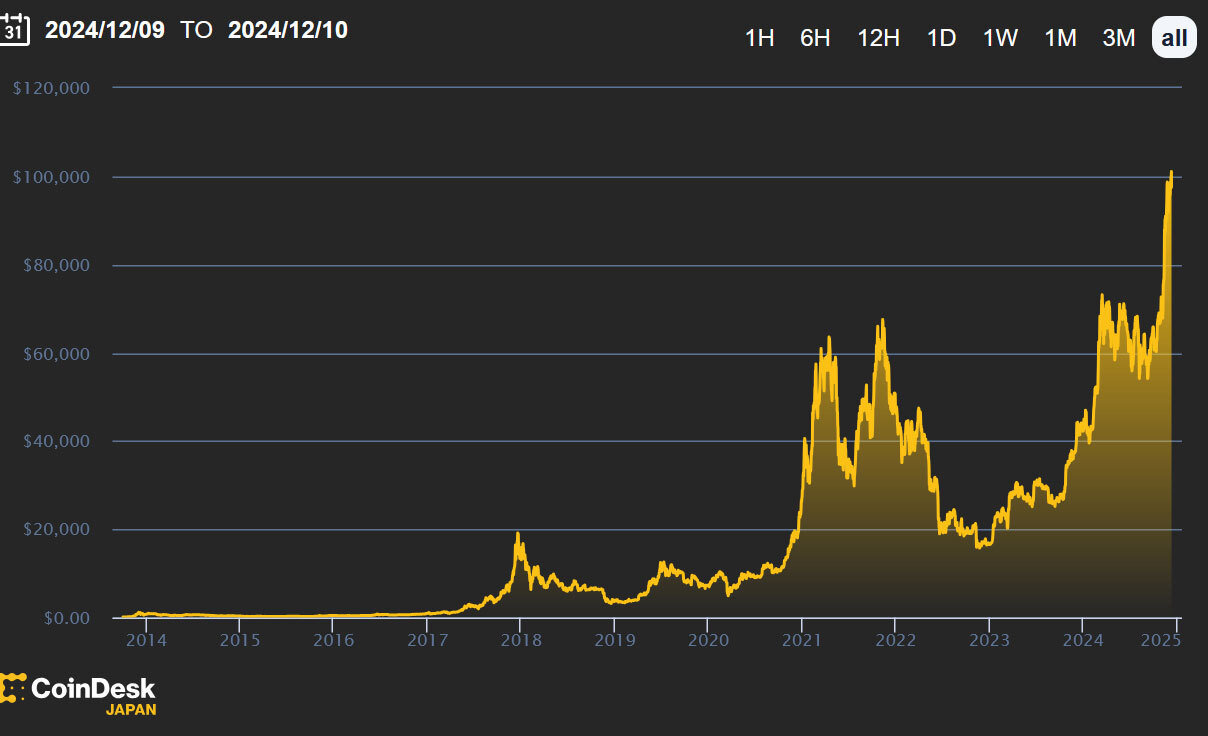Click the calendar icon beside the date range

(x=14, y=30)
